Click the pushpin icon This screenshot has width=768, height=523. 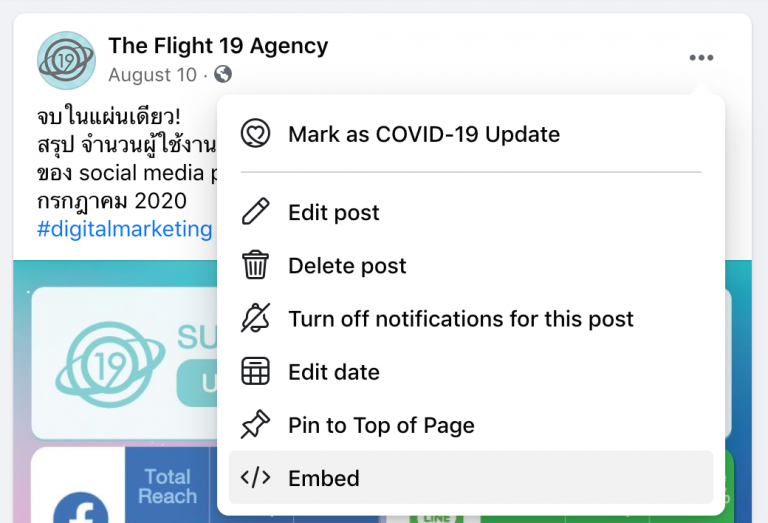pos(255,424)
